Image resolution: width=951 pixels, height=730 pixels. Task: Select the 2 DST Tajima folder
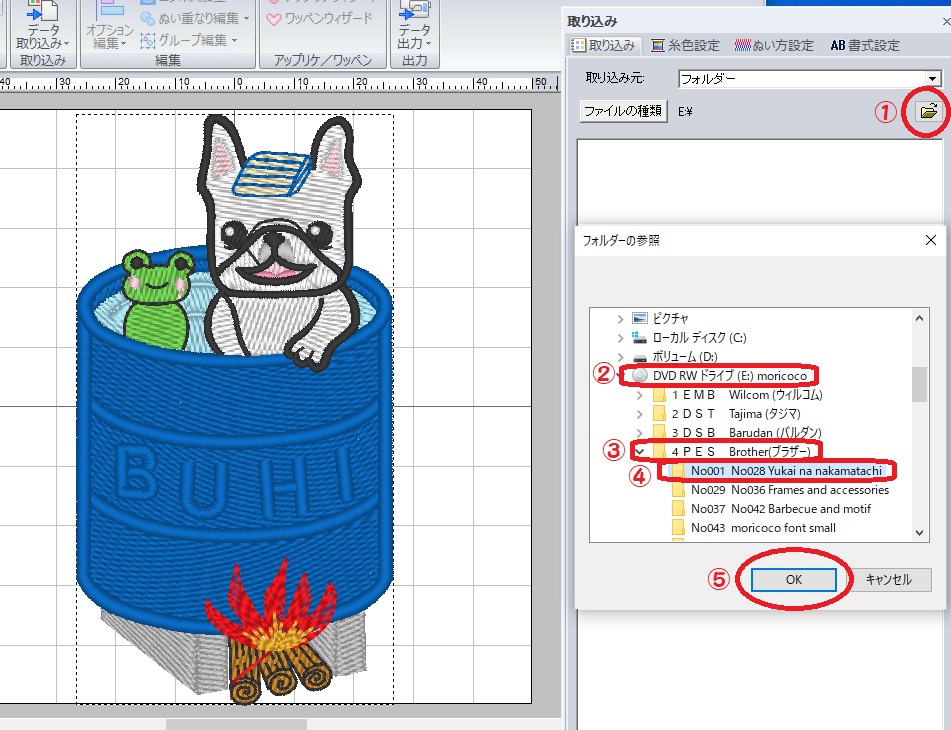pyautogui.click(x=727, y=414)
